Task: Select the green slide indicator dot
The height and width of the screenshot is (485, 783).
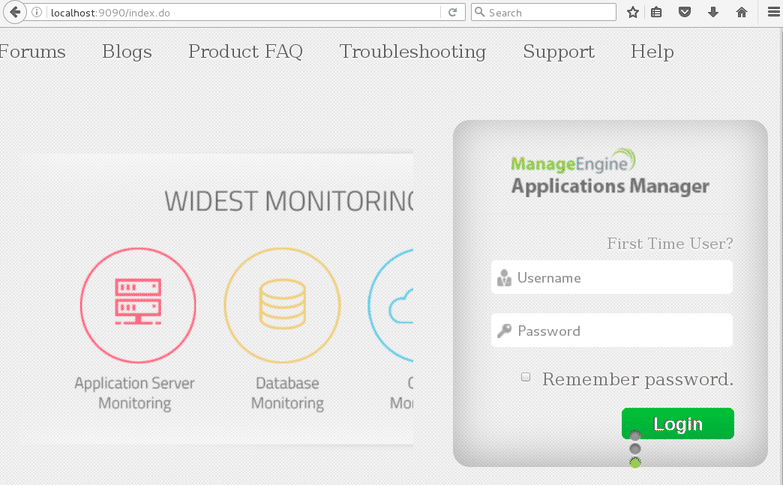Action: (x=635, y=463)
